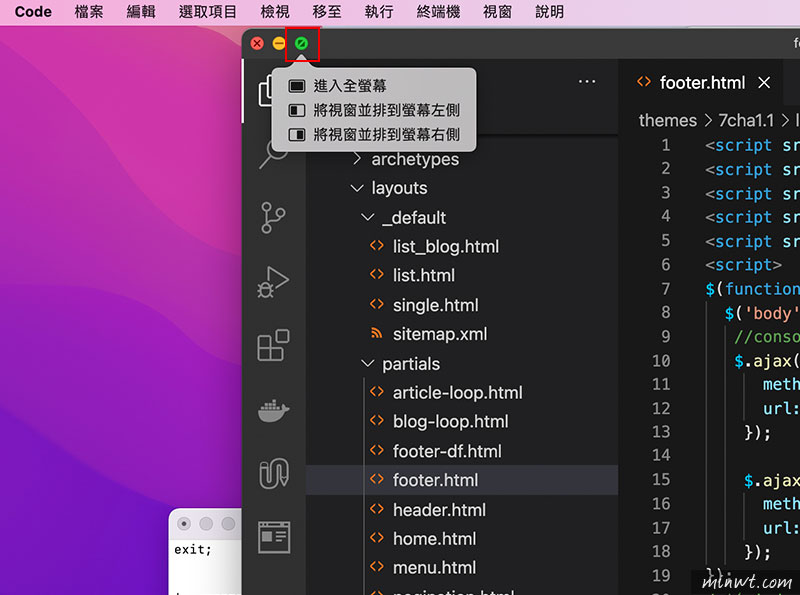
Task: Open the 執行 menu
Action: click(379, 12)
